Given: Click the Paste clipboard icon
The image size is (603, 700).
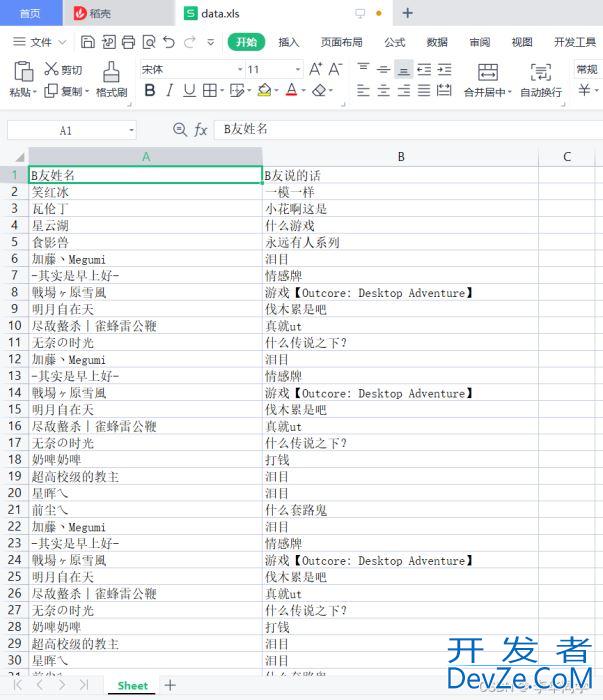Looking at the screenshot, I should click(x=23, y=71).
